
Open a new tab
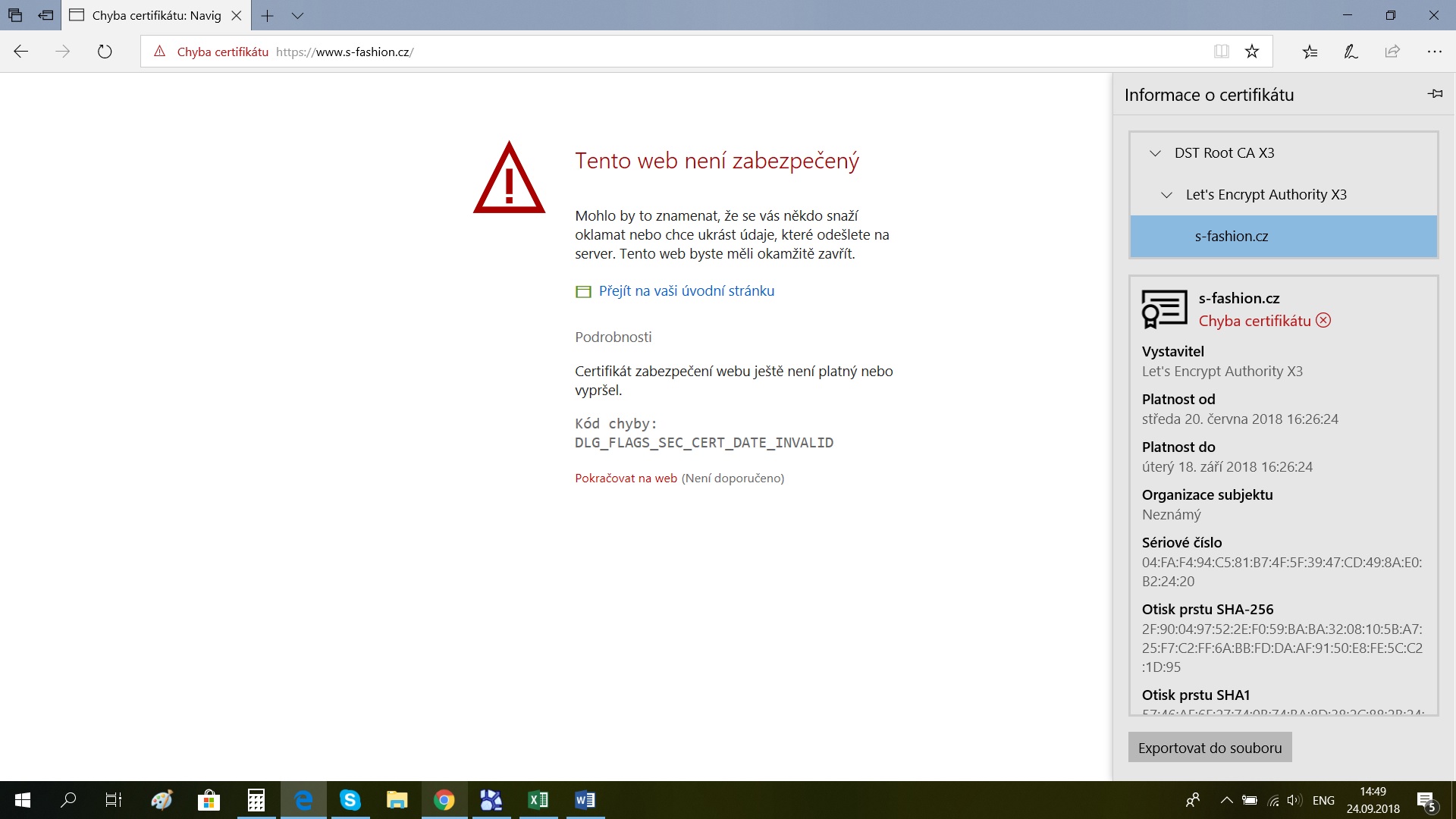(267, 15)
